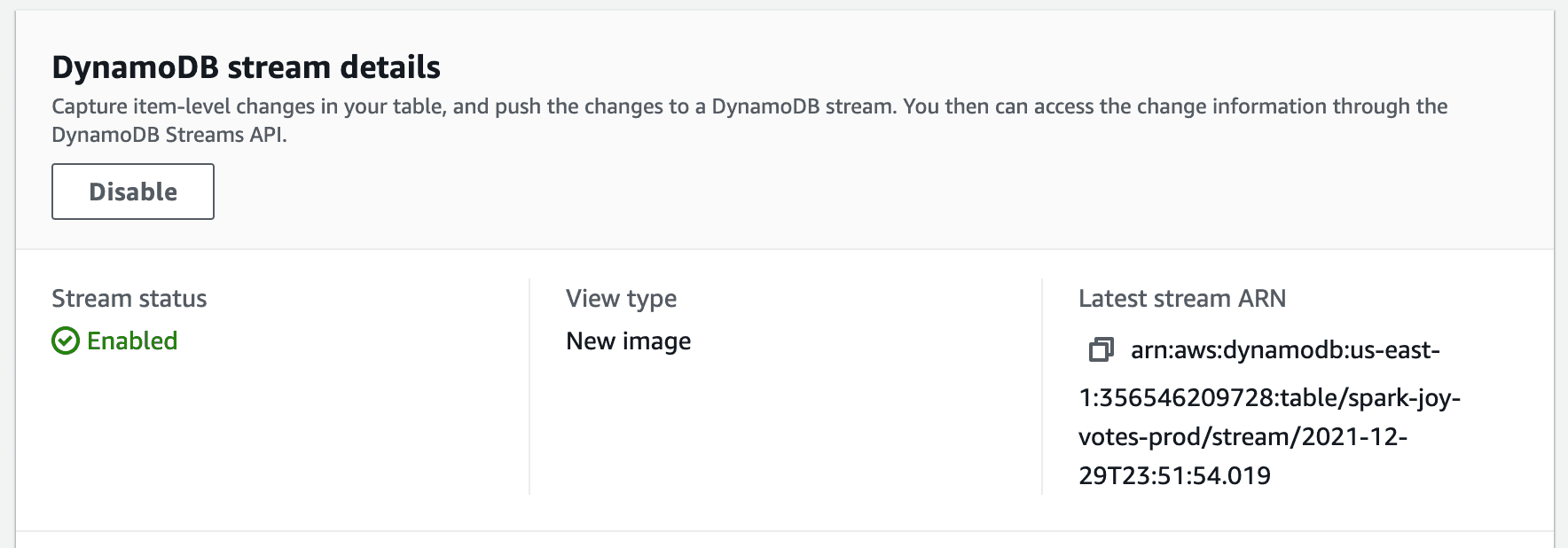Viewport: 1568px width, 548px height.
Task: Click the View type label
Action: click(x=622, y=299)
